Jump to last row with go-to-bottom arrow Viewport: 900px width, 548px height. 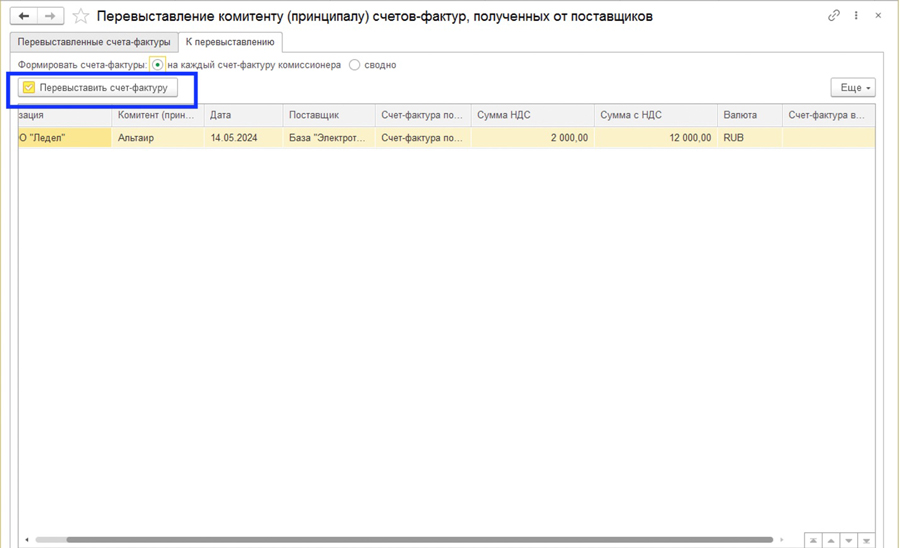pos(866,541)
